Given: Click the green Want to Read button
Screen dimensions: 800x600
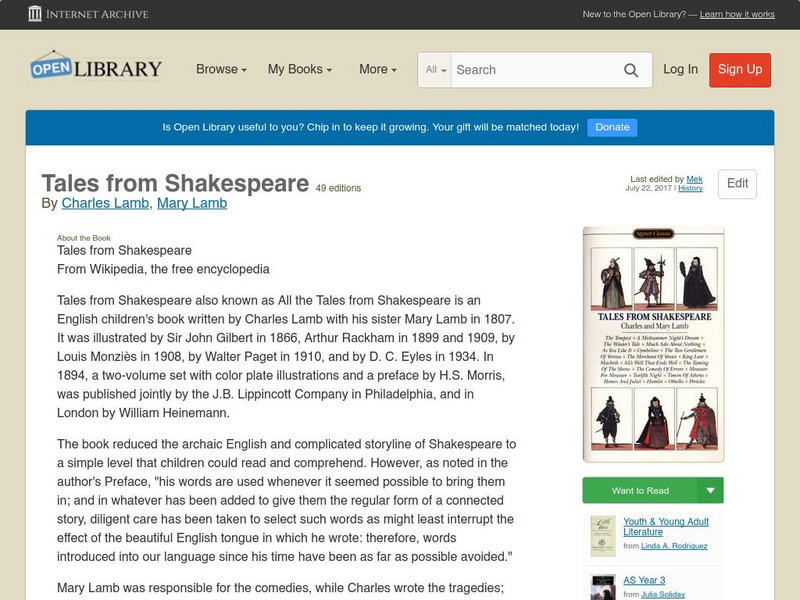Looking at the screenshot, I should point(640,490).
